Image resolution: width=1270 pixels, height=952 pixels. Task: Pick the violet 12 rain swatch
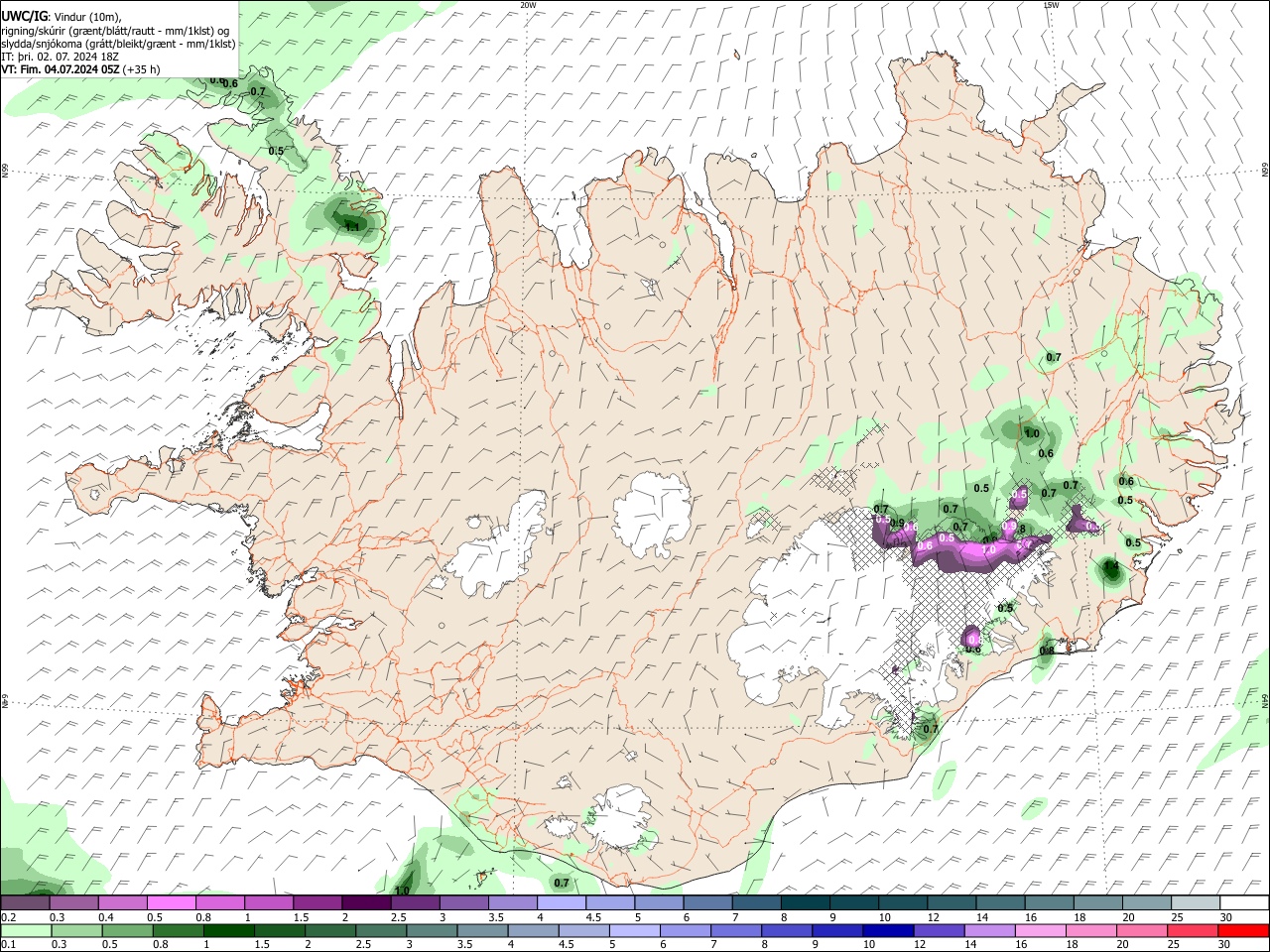point(940,930)
